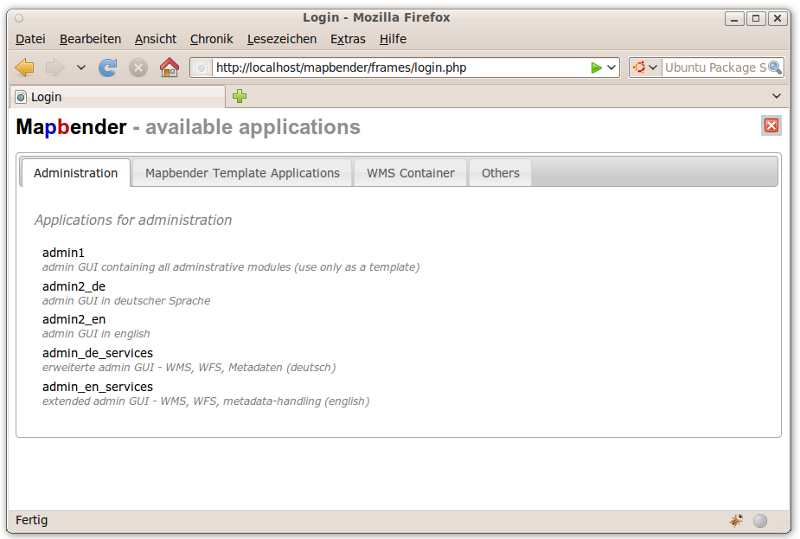Open a new tab with the plus icon
The height and width of the screenshot is (539, 800).
240,96
